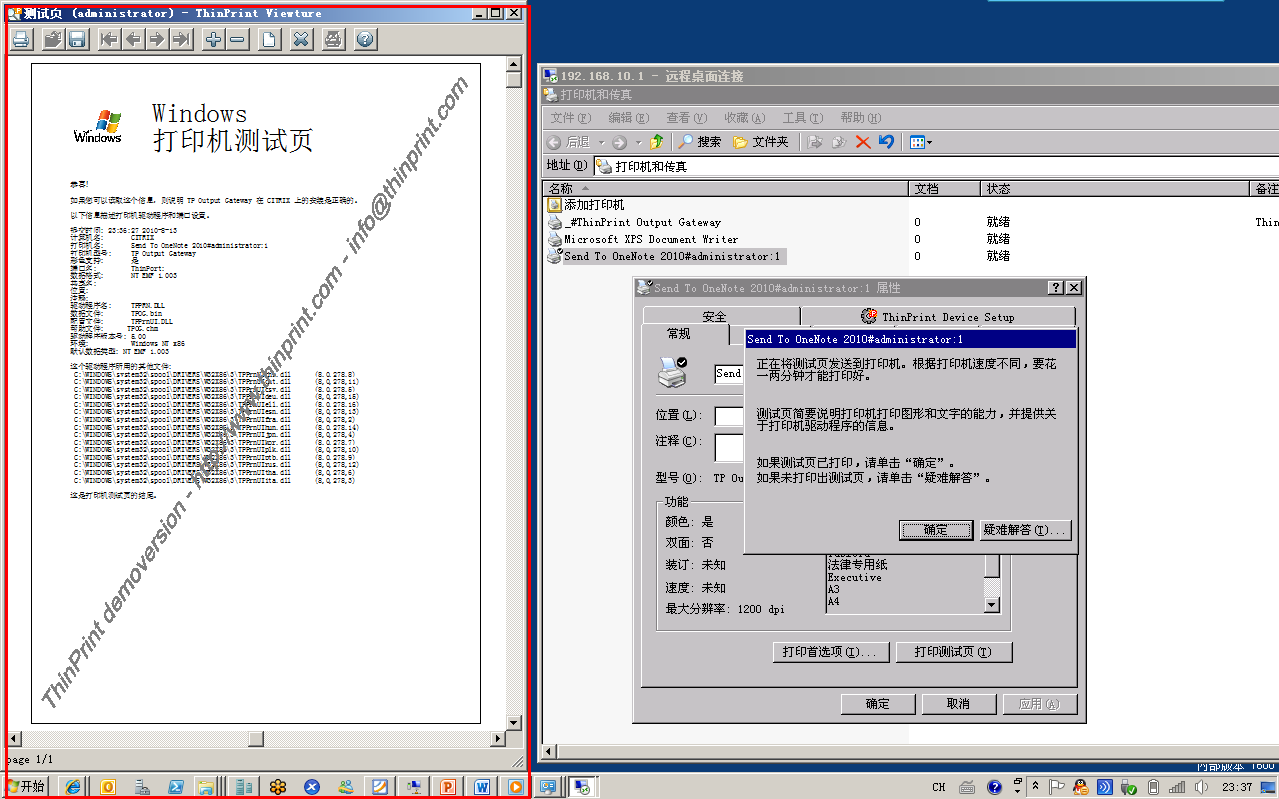Show hidden tray icons with the chevron
Viewport: 1279px width, 799px height.
[x=1035, y=787]
